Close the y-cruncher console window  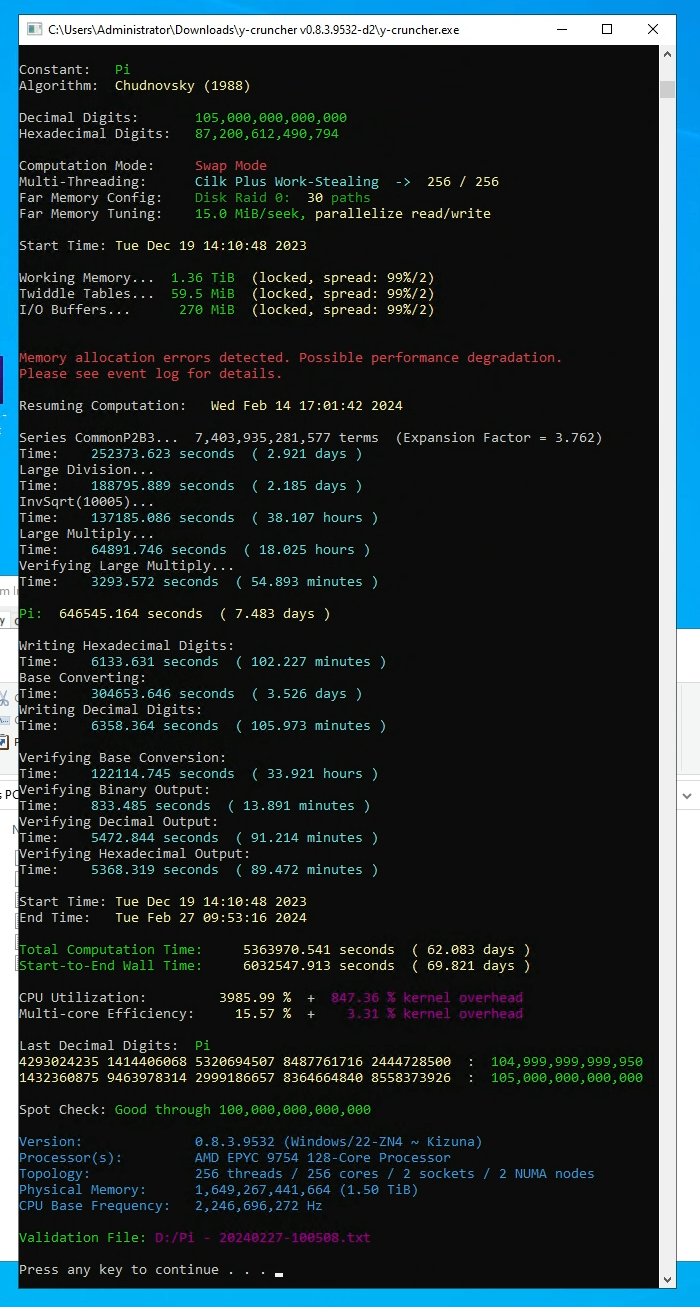(654, 30)
